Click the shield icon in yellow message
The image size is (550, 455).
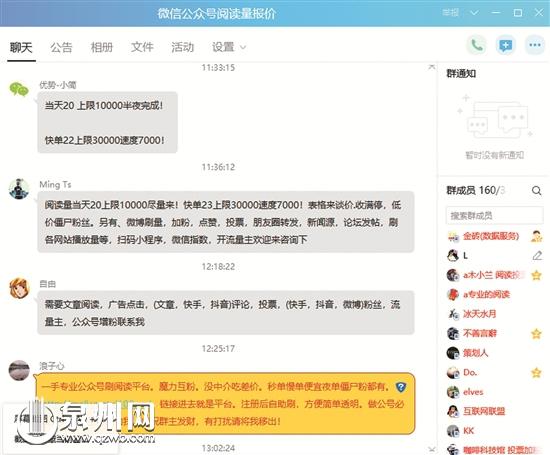[401, 387]
